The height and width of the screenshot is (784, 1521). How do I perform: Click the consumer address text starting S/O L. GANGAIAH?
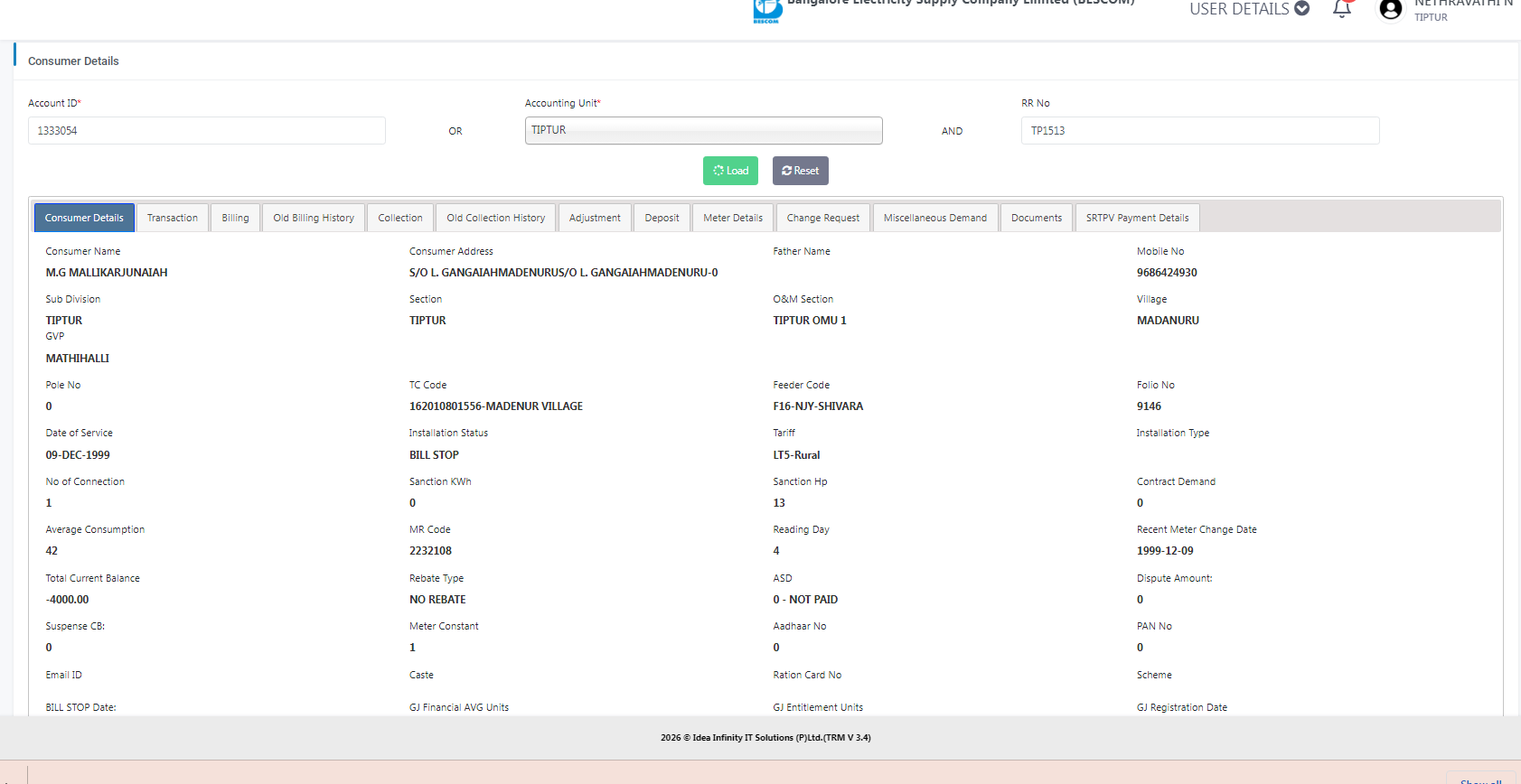pos(564,273)
